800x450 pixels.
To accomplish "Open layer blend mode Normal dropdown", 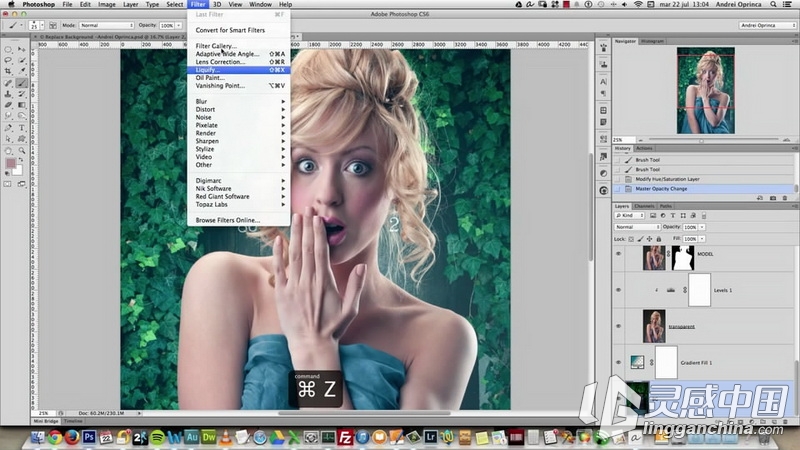I will point(637,227).
